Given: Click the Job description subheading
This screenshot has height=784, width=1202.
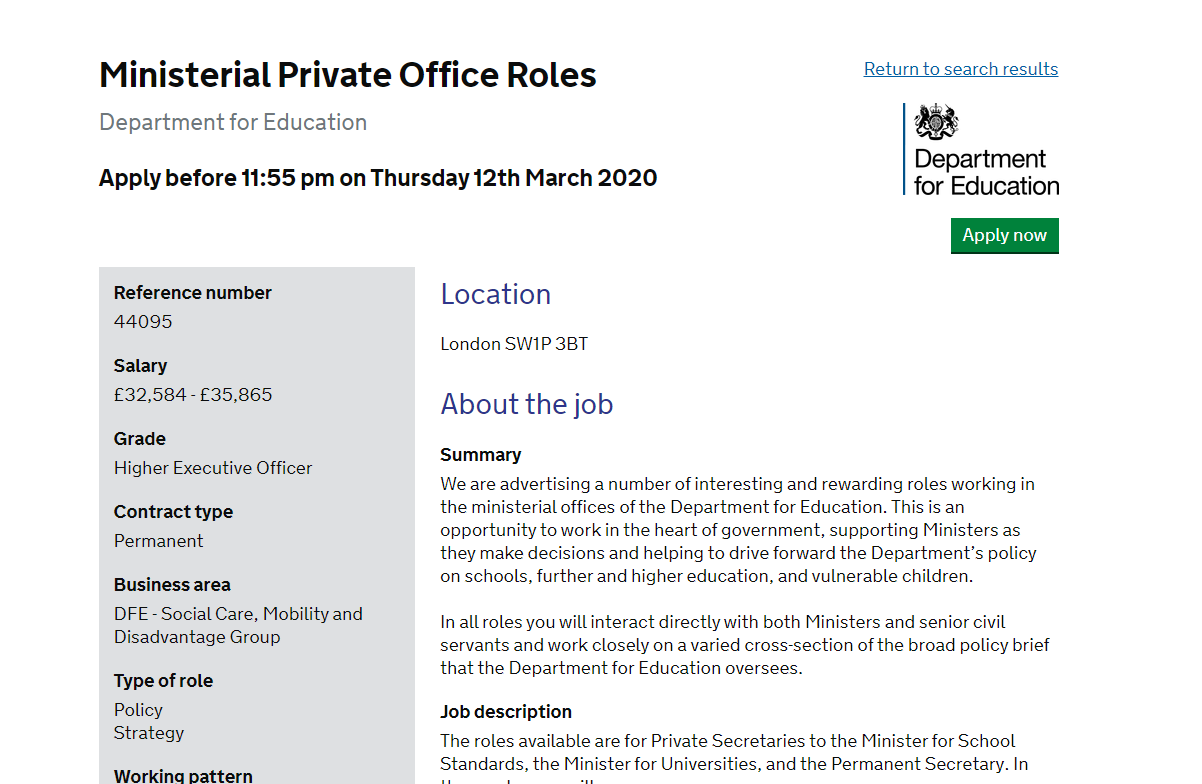Looking at the screenshot, I should click(x=506, y=712).
